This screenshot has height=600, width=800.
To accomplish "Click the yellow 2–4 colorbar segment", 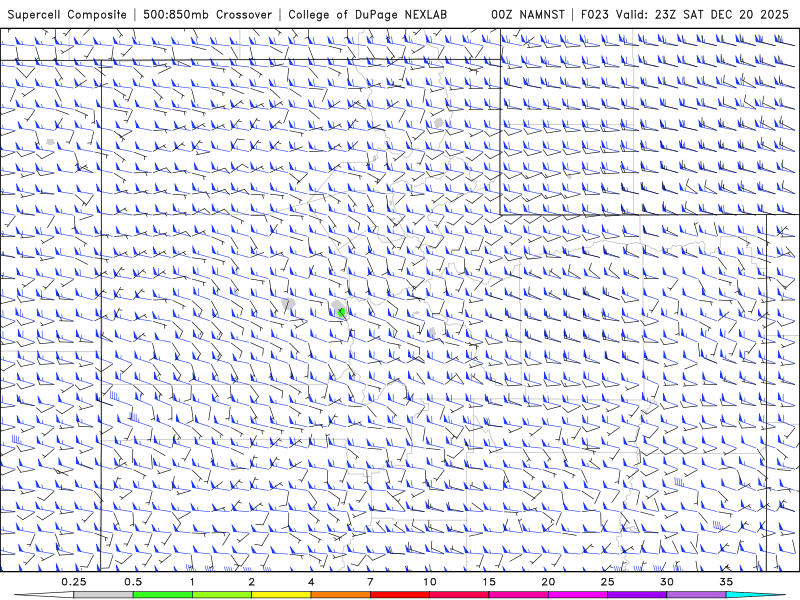I will click(x=281, y=595).
